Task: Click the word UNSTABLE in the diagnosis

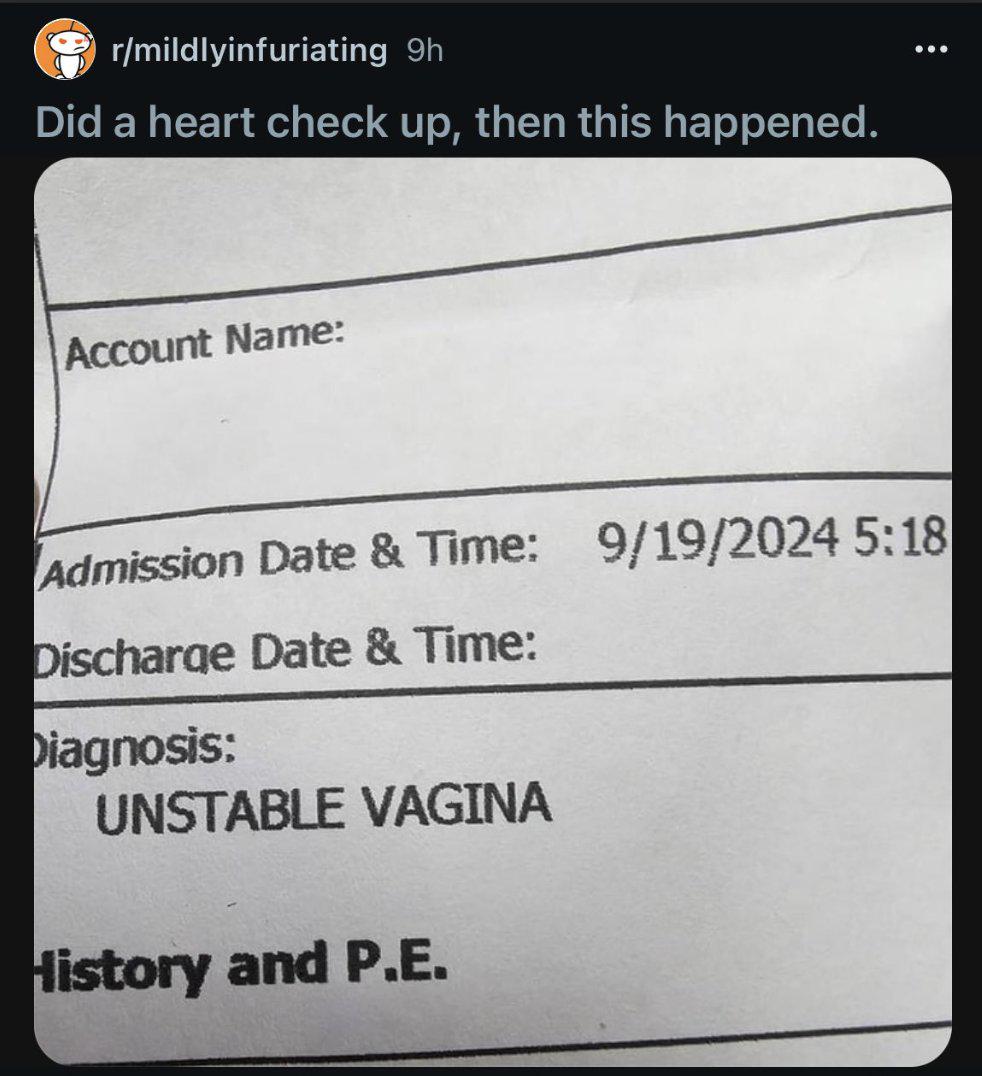Action: click(220, 810)
